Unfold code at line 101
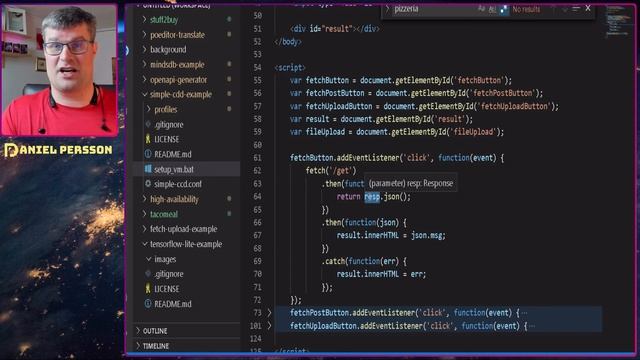This screenshot has height=360, width=640. (269, 326)
